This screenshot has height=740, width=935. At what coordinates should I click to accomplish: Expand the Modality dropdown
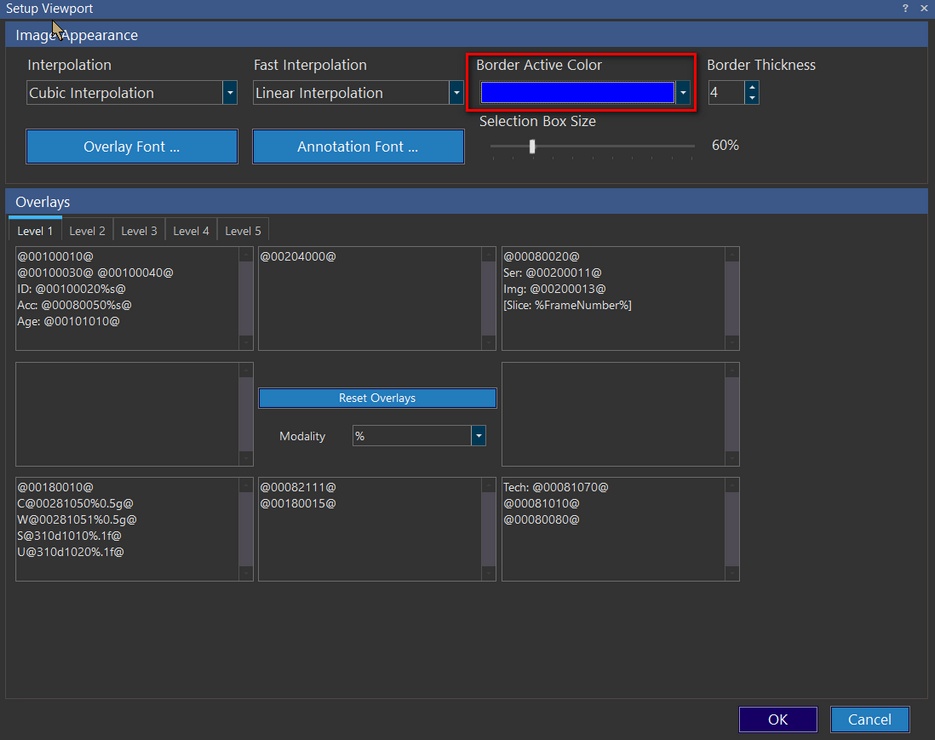tap(478, 436)
